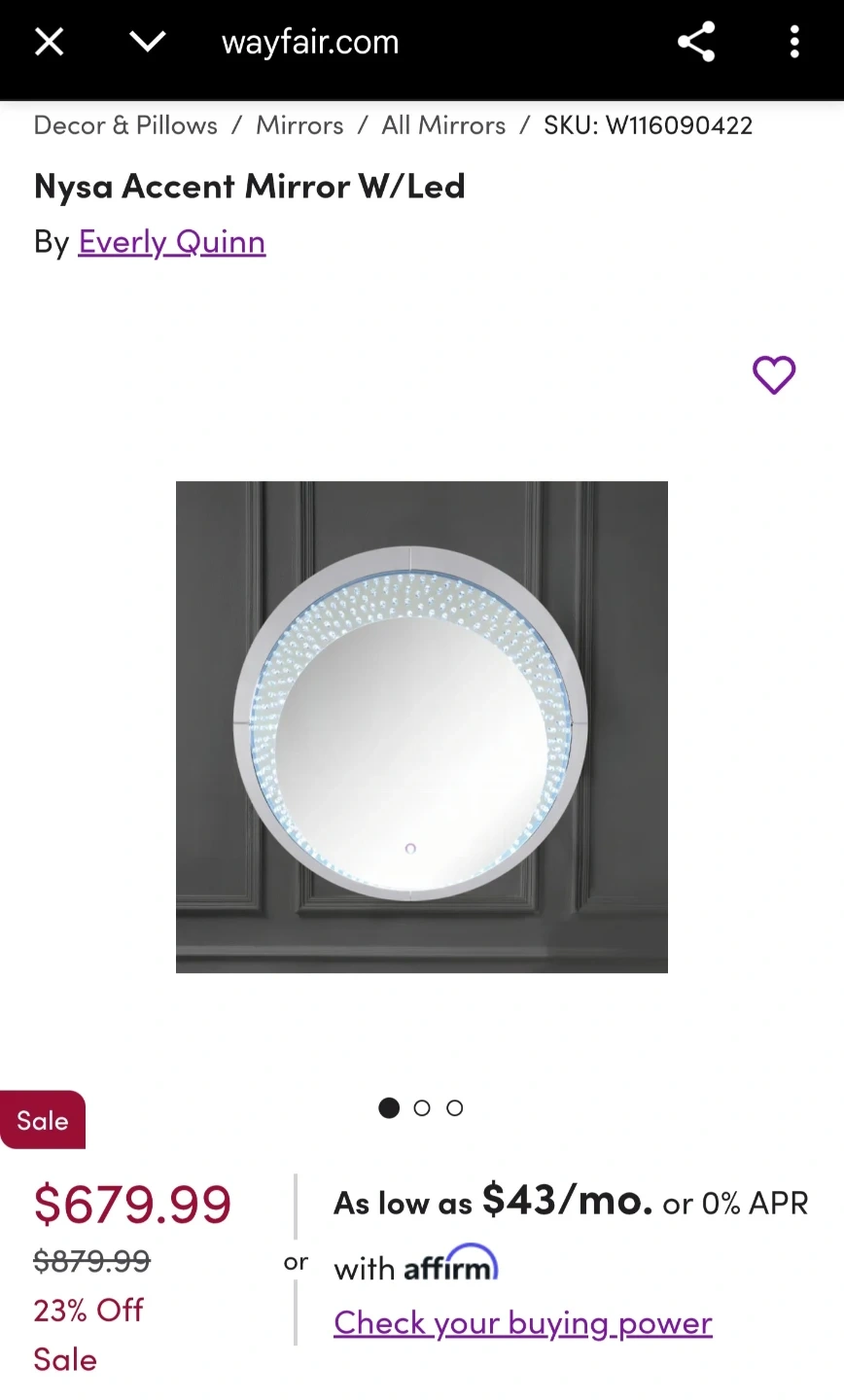Image resolution: width=844 pixels, height=1400 pixels.
Task: Navigate to All Mirrors breadcrumb
Action: pyautogui.click(x=443, y=125)
